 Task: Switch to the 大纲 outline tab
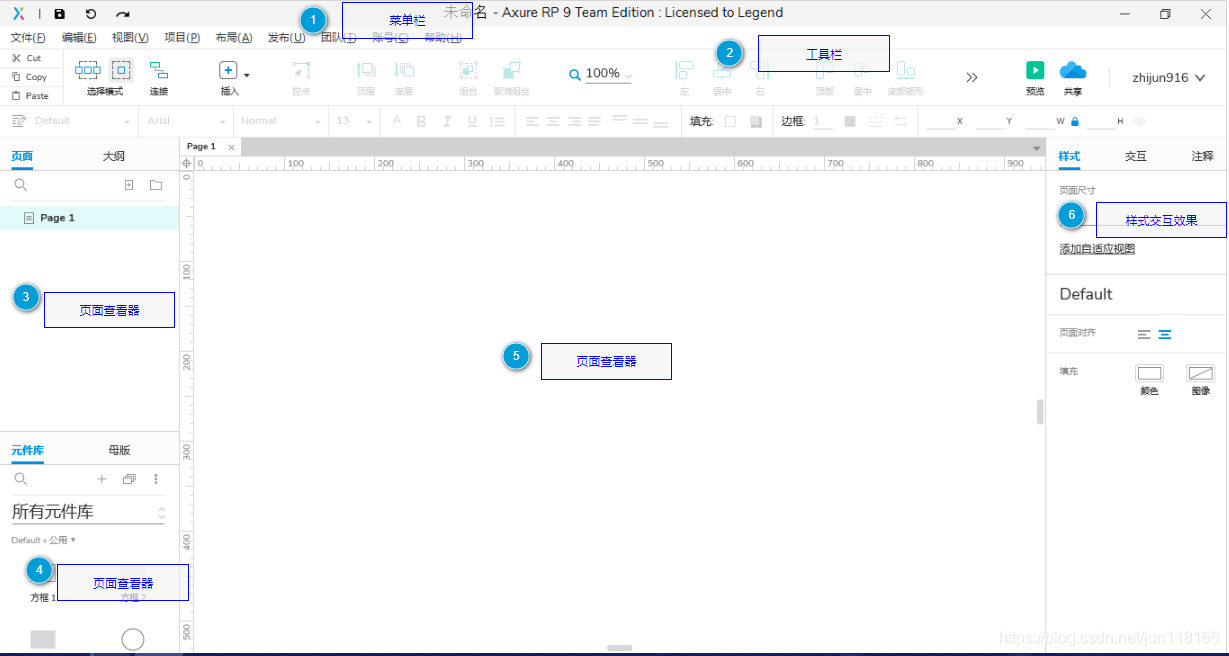pyautogui.click(x=114, y=157)
